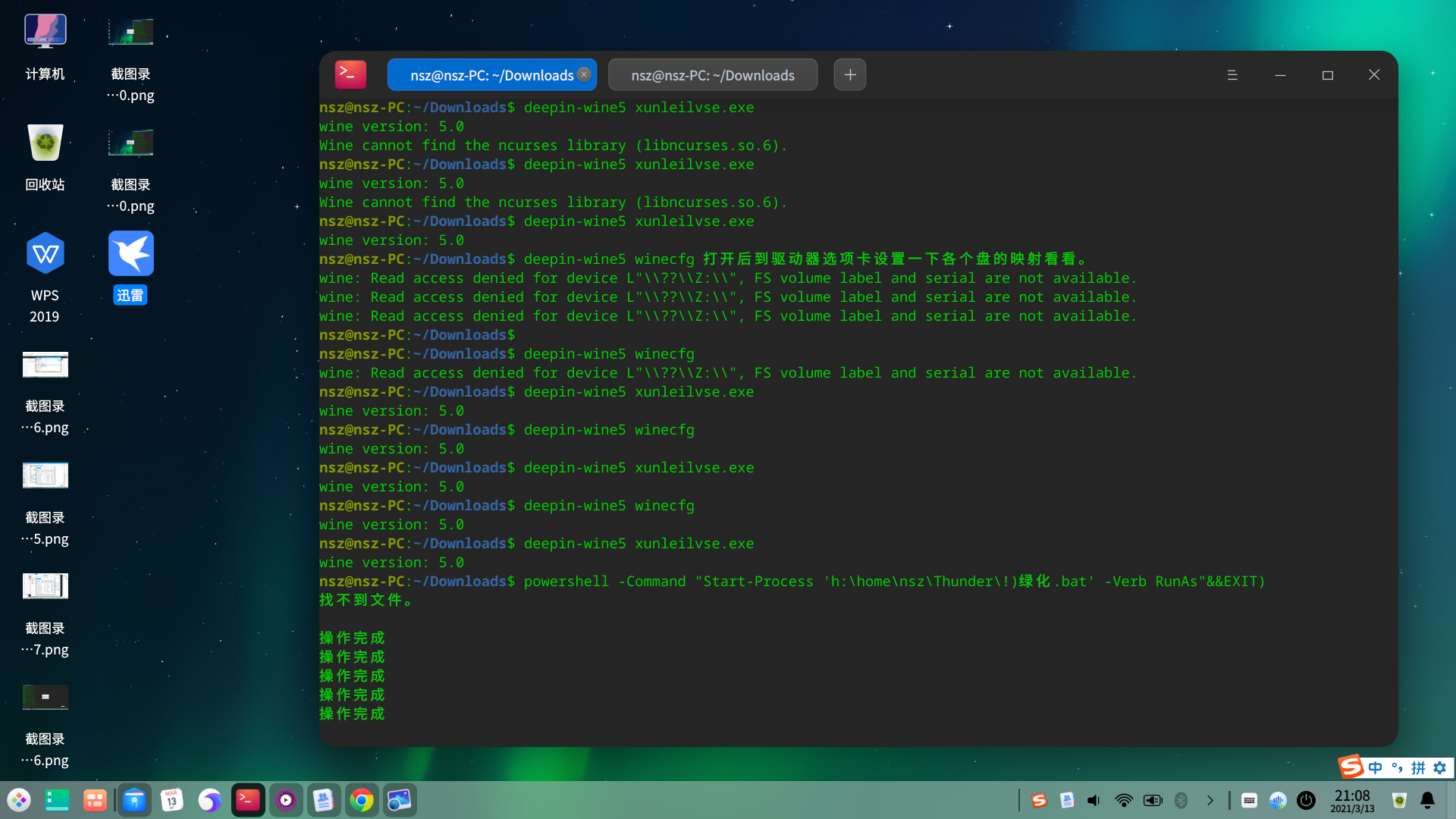Toggle Sogou input Chinese/English mode 中
Image resolution: width=1456 pixels, height=819 pixels.
pyautogui.click(x=1375, y=767)
